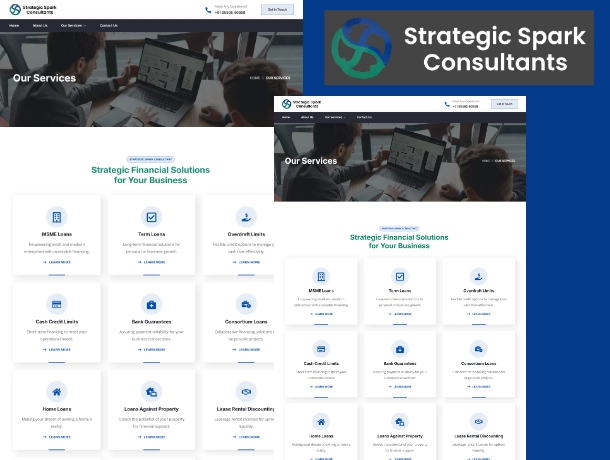Click Loans Against Property icon in left page

[151, 392]
